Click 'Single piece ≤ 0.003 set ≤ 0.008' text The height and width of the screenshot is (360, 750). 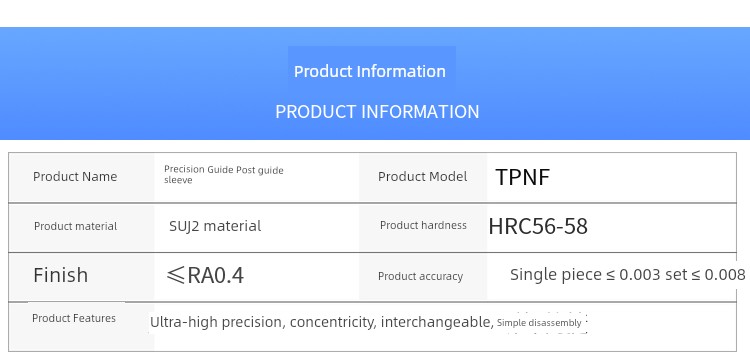pos(628,275)
